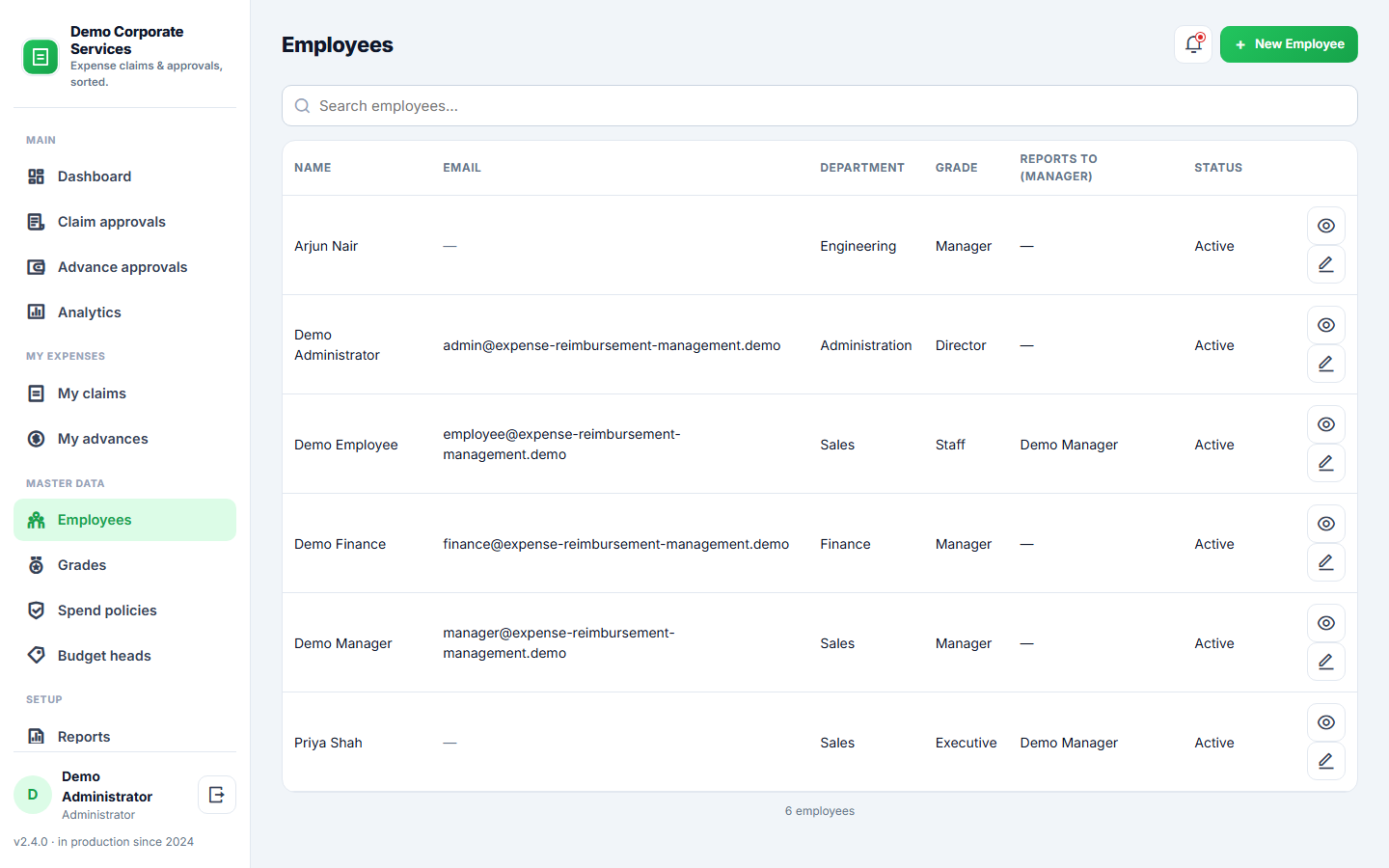
Task: Open My claims
Action: (x=124, y=393)
